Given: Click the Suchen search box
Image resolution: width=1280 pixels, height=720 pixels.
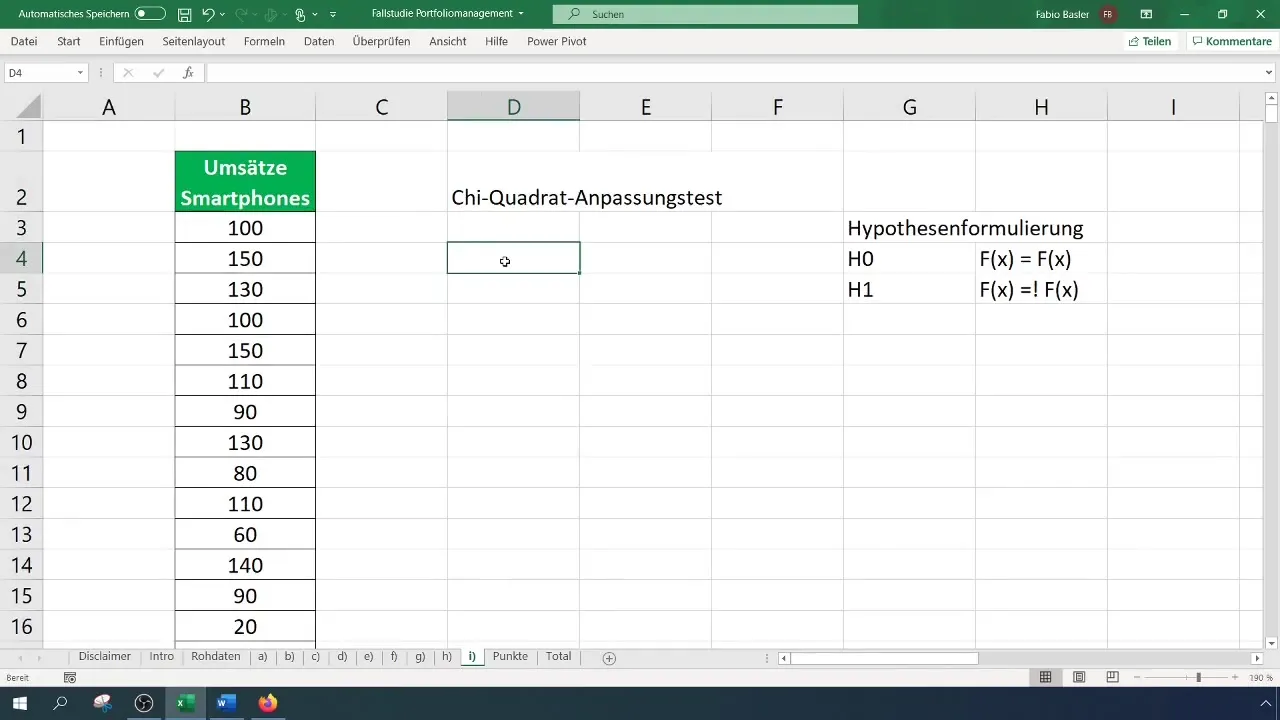Looking at the screenshot, I should pyautogui.click(x=705, y=14).
